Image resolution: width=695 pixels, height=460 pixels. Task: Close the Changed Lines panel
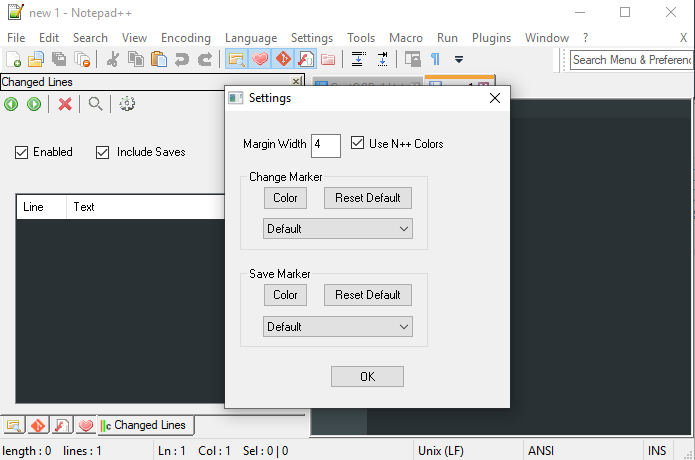(x=296, y=81)
